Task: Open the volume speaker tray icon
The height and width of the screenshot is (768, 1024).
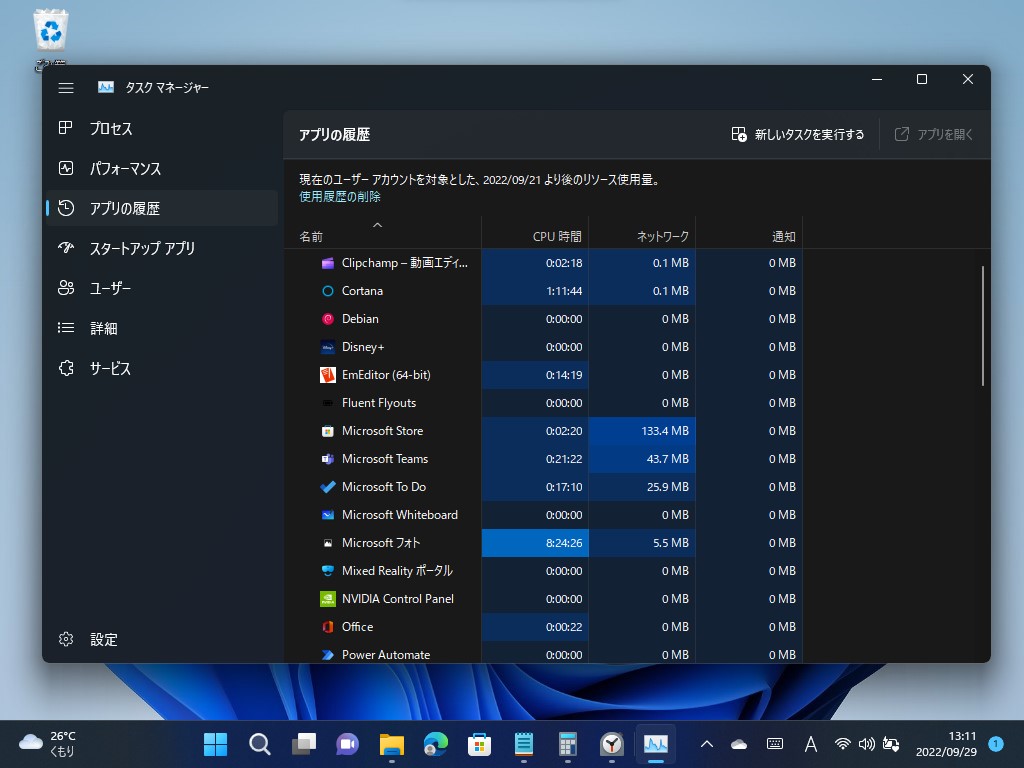Action: 867,744
